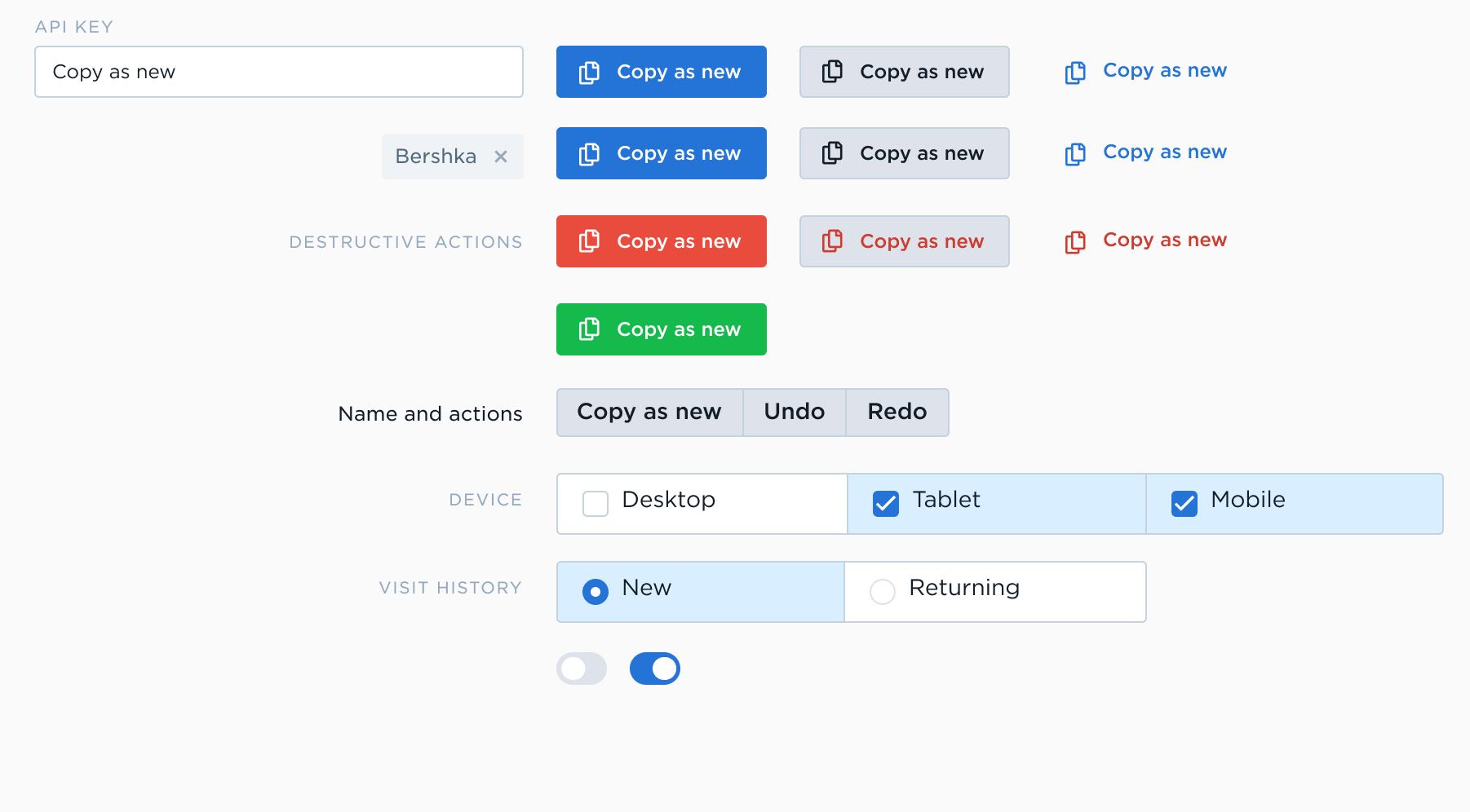Click copy icon in first-row gray button
The width and height of the screenshot is (1470, 812).
click(832, 72)
